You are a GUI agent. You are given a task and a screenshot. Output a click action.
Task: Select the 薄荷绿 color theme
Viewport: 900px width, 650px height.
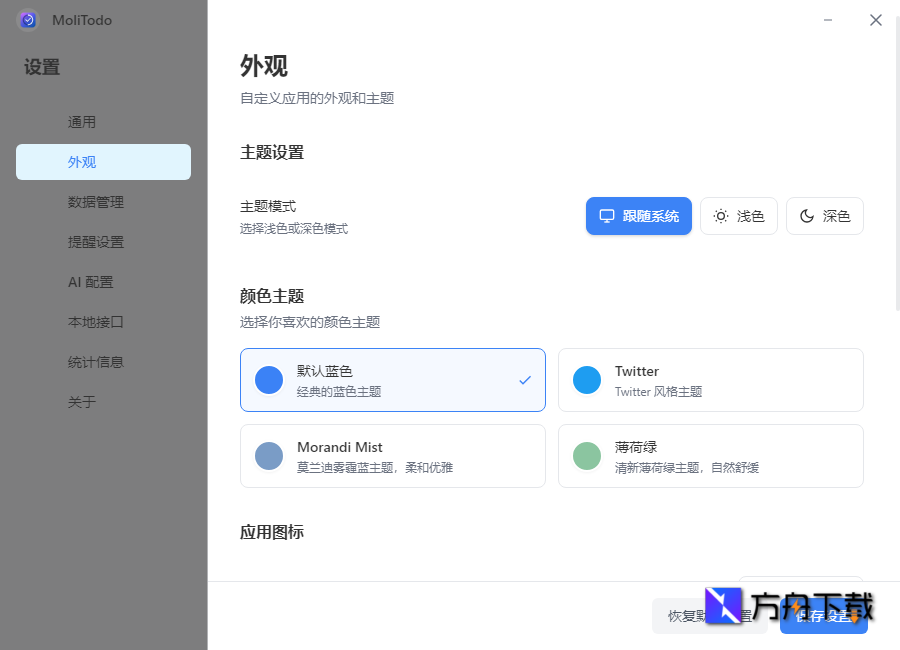[710, 456]
